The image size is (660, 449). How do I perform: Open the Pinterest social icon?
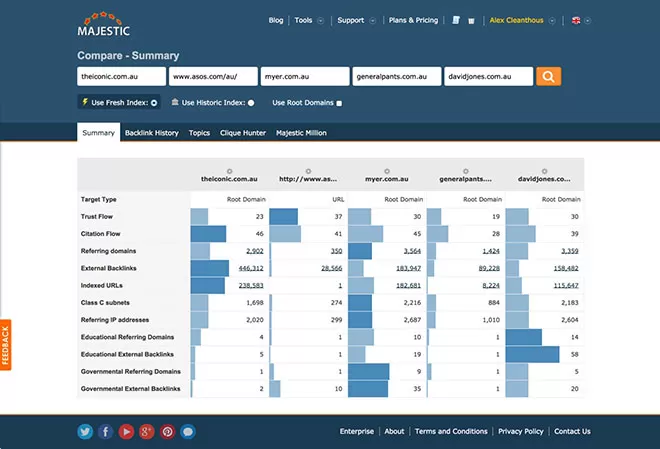[x=167, y=432]
